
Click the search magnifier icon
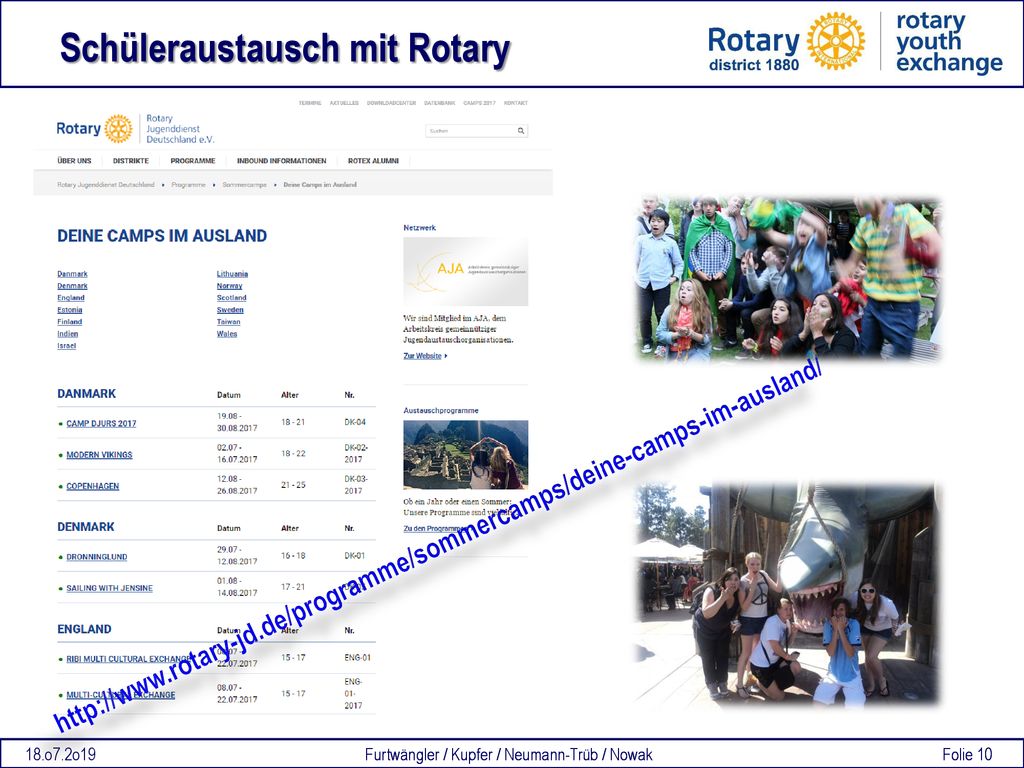coord(520,131)
